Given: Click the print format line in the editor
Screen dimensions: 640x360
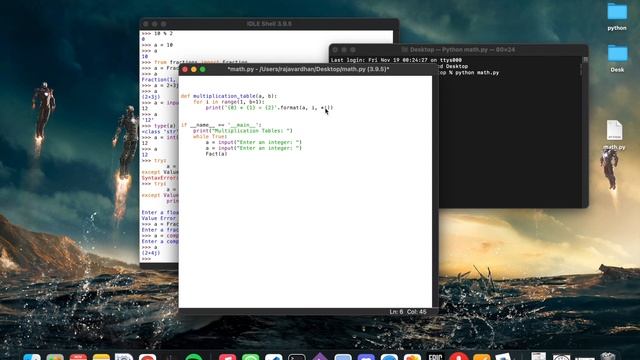Looking at the screenshot, I should click(269, 108).
